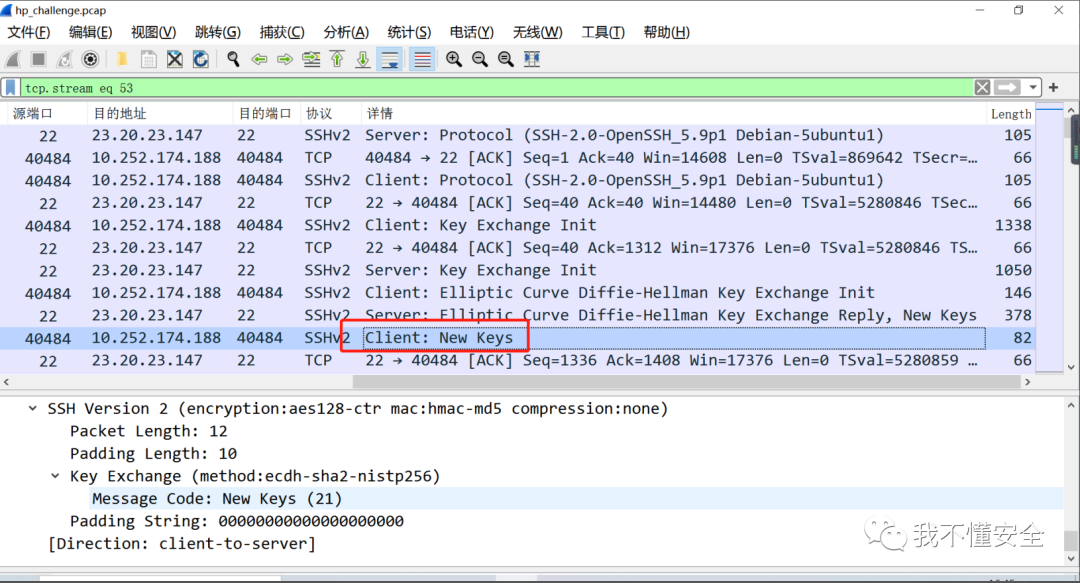The width and height of the screenshot is (1080, 583).
Task: Select the Packet Length: 12 field
Action: tap(149, 431)
